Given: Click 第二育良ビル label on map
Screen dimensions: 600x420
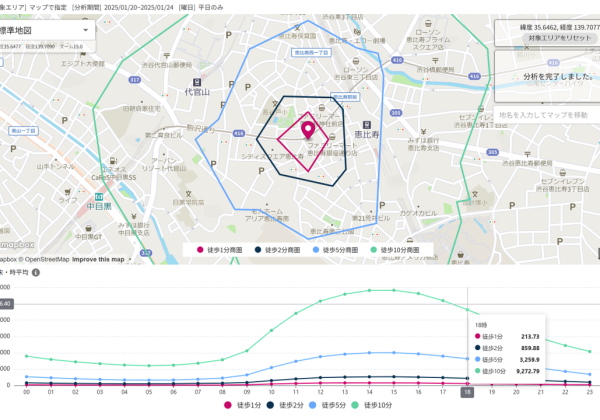Looking at the screenshot, I should [x=163, y=135].
